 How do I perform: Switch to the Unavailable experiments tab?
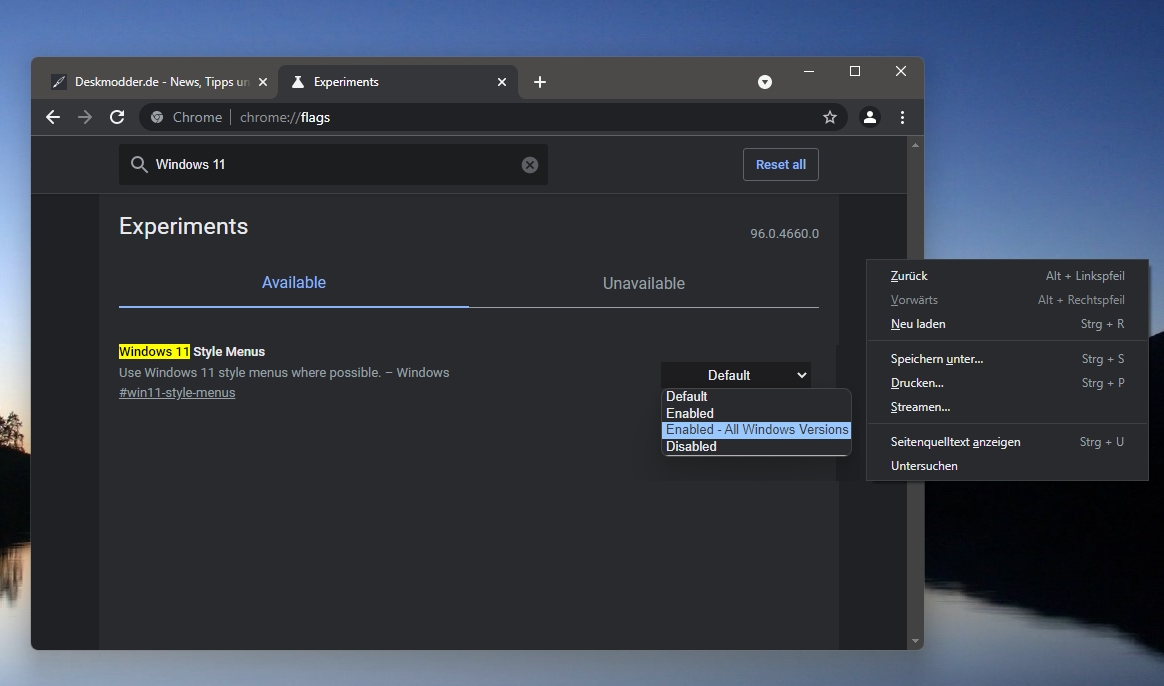pyautogui.click(x=644, y=284)
